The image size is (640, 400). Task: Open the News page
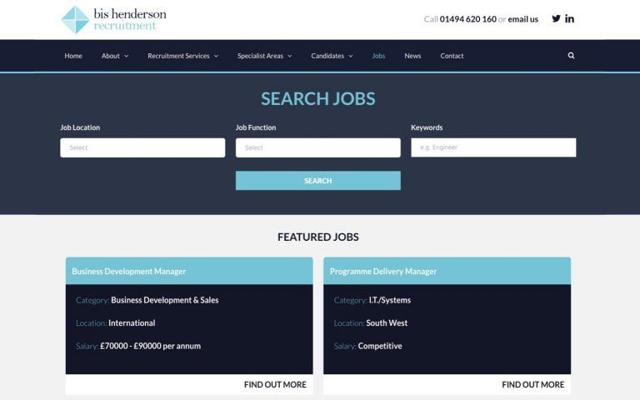pos(412,56)
